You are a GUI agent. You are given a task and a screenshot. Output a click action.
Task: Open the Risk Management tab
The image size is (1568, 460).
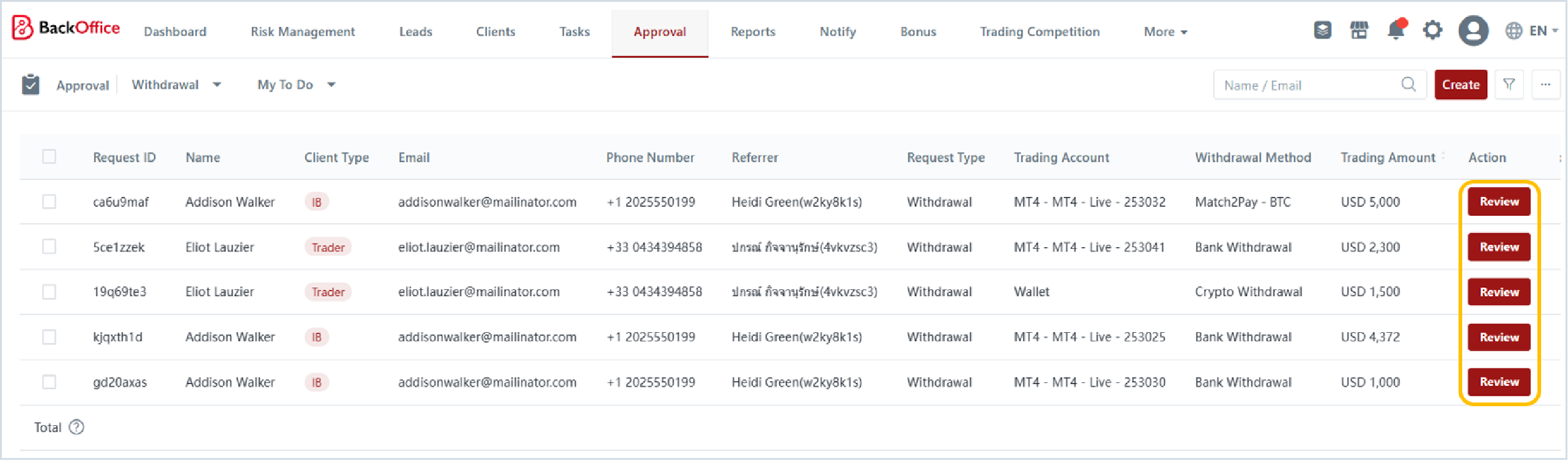point(302,32)
